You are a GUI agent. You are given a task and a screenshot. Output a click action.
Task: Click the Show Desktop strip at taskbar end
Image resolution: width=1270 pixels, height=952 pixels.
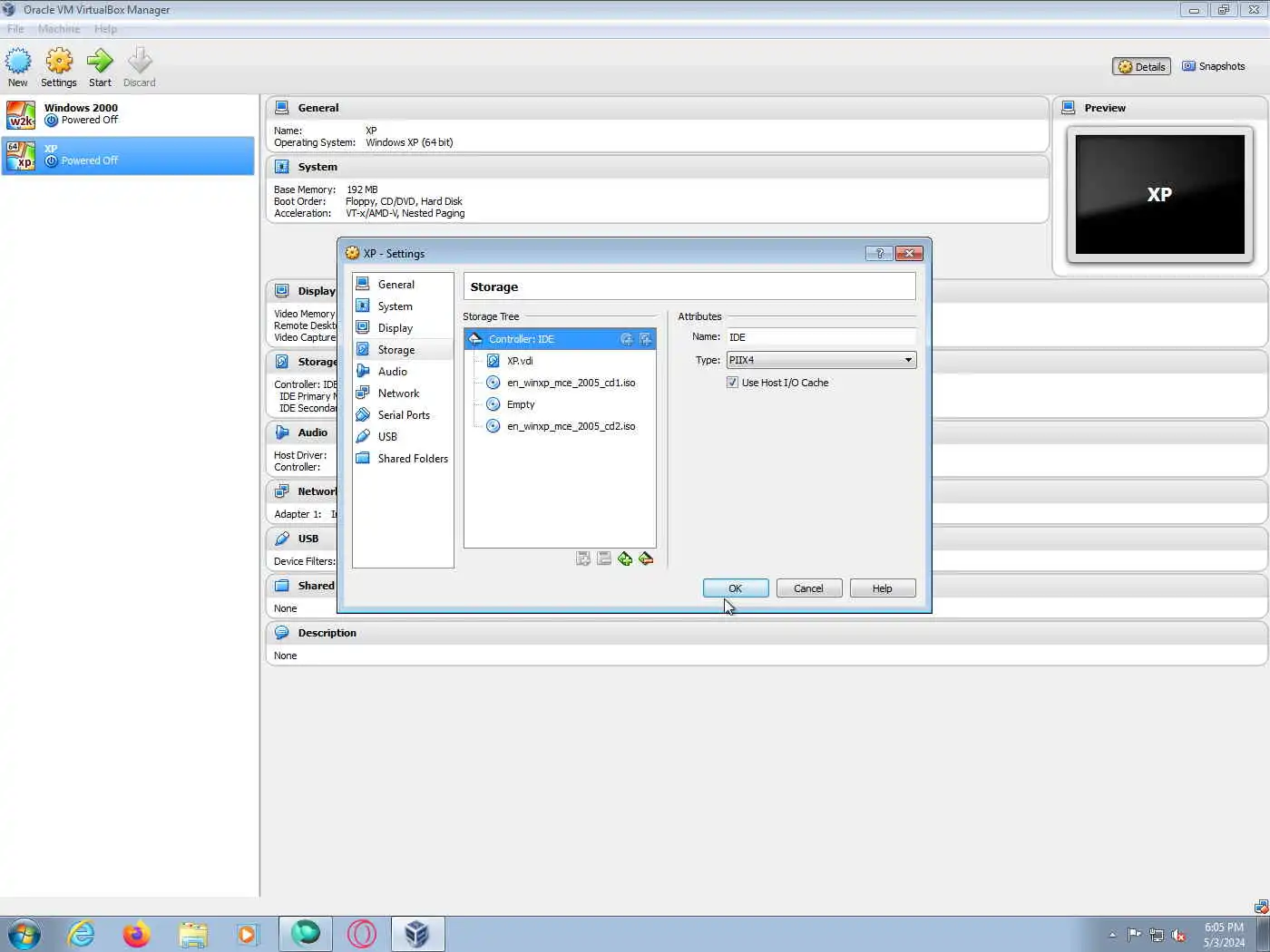tap(1263, 934)
